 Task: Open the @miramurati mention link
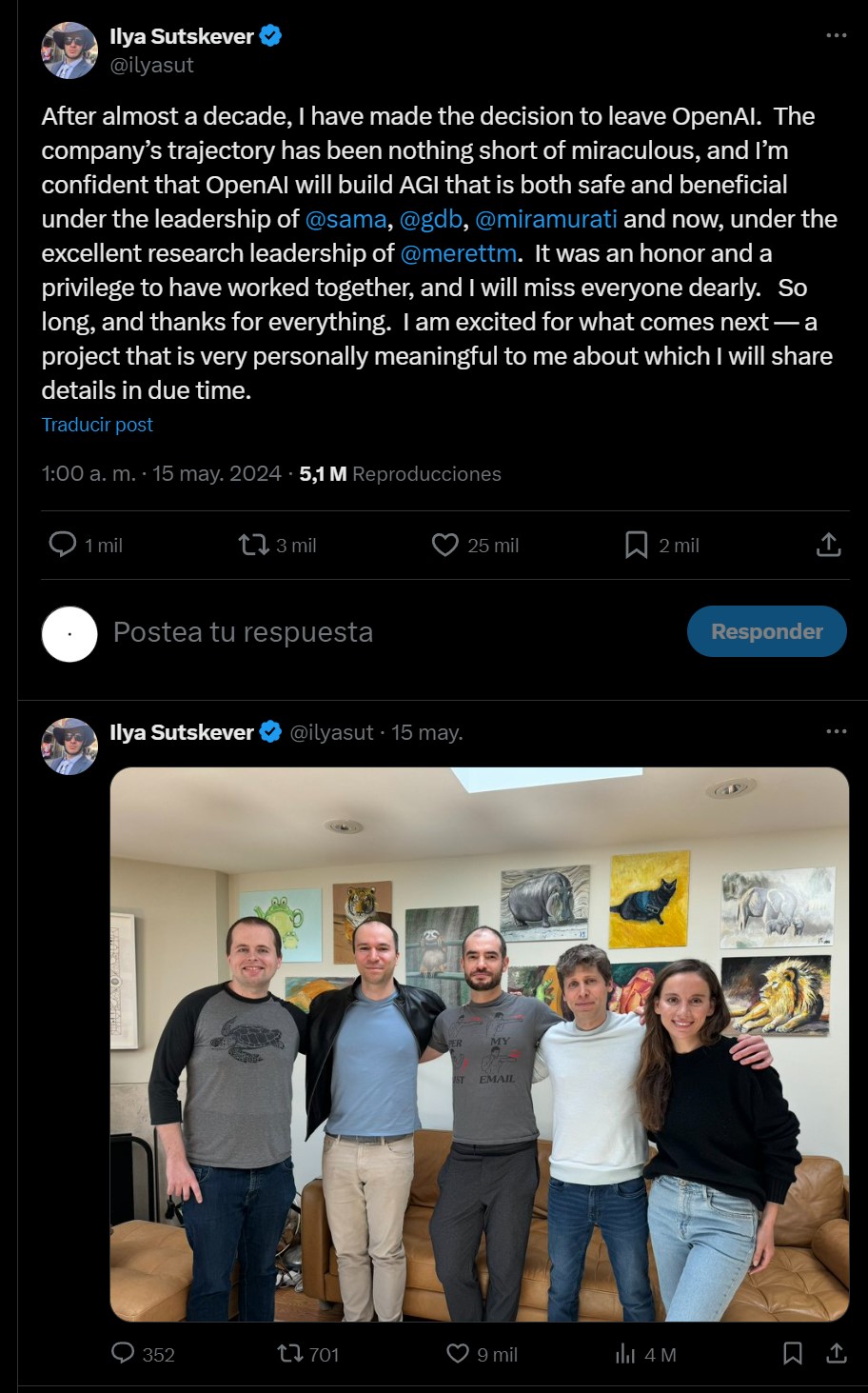point(545,219)
